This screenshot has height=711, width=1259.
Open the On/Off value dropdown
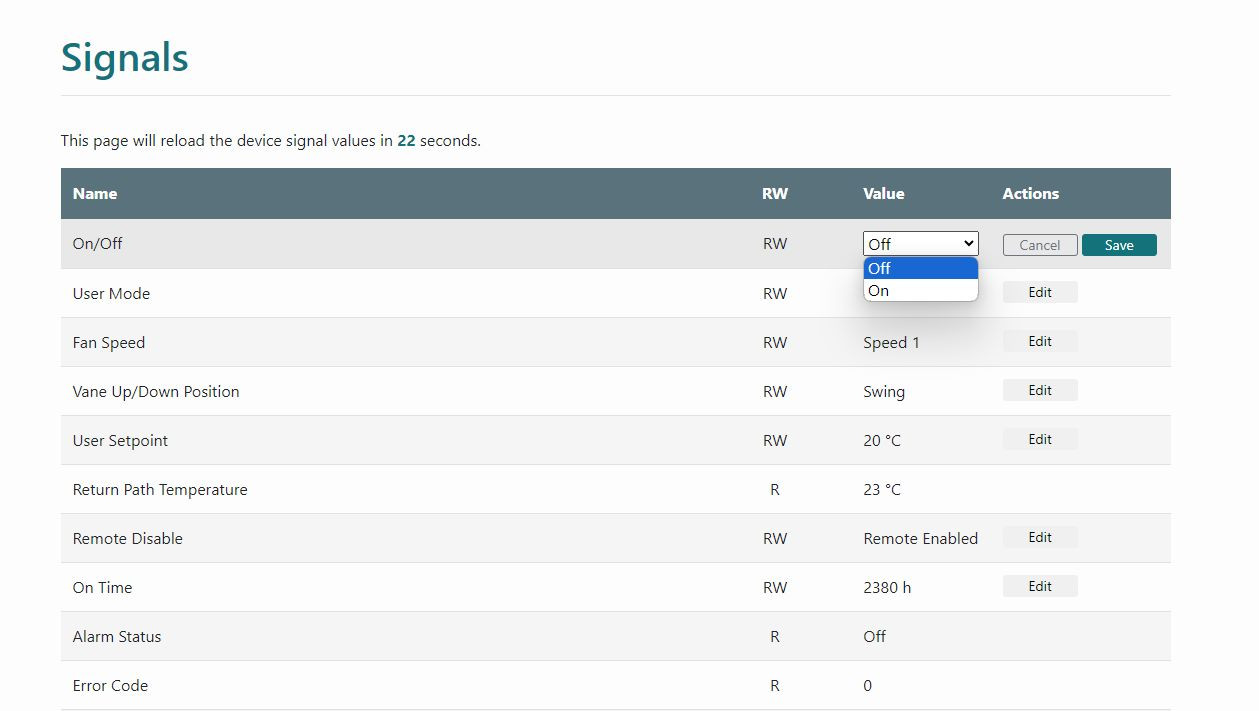(920, 244)
